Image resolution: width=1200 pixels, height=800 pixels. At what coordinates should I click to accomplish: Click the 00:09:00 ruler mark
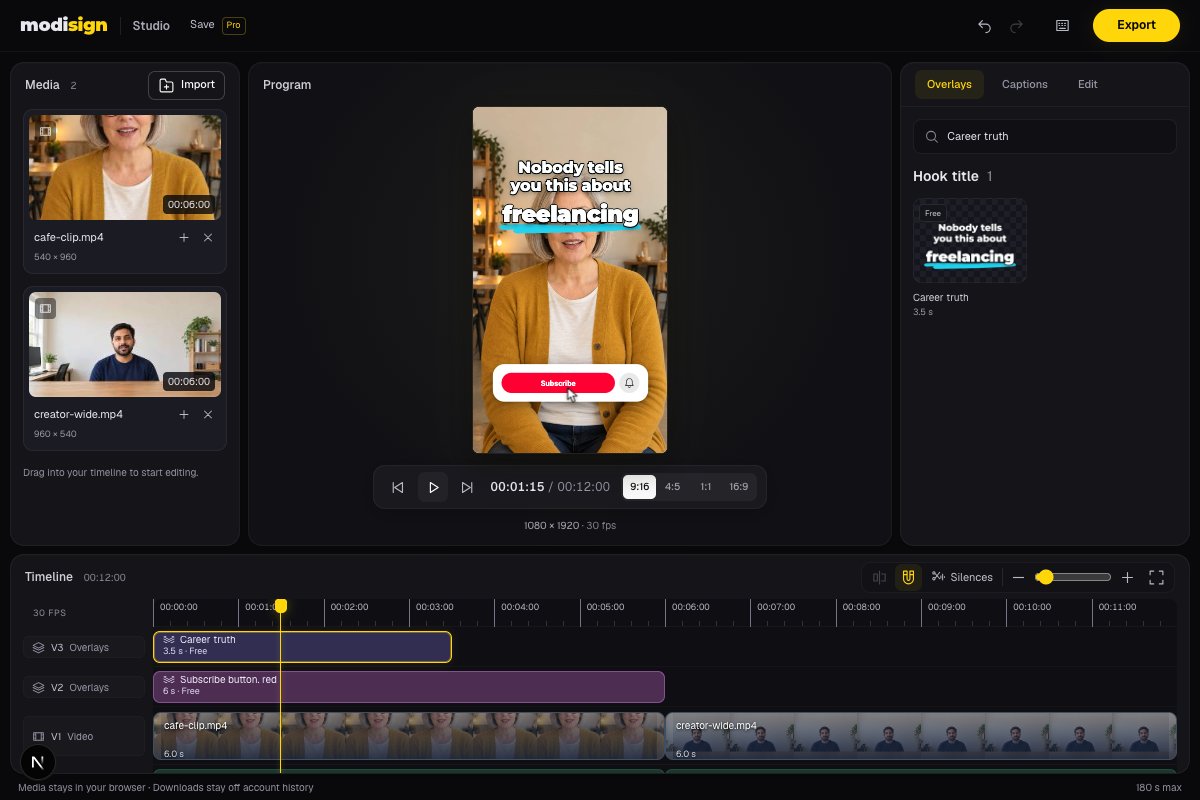[x=946, y=607]
